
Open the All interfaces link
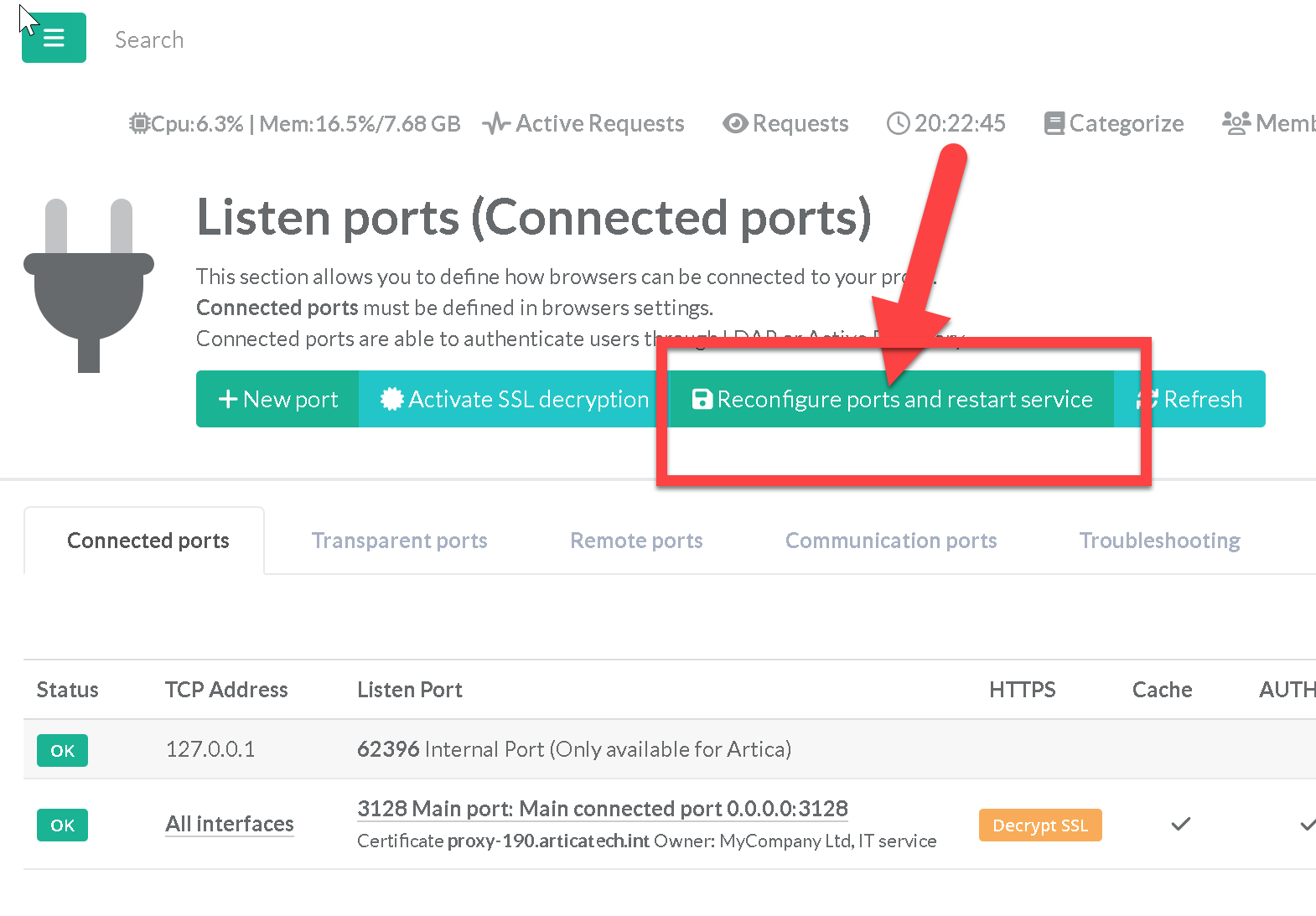(229, 825)
